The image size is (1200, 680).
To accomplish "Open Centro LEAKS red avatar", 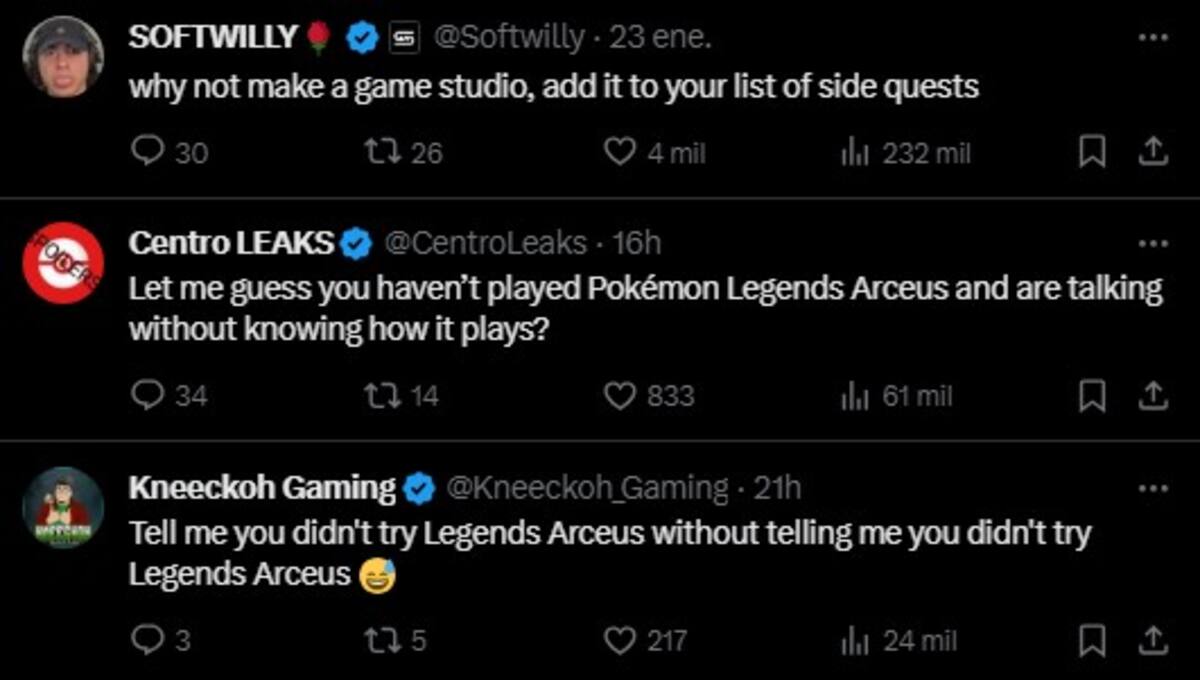I will pos(63,263).
